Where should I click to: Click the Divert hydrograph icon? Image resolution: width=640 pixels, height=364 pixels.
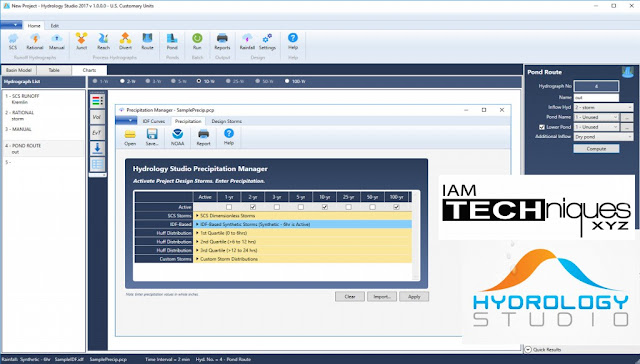[125, 42]
